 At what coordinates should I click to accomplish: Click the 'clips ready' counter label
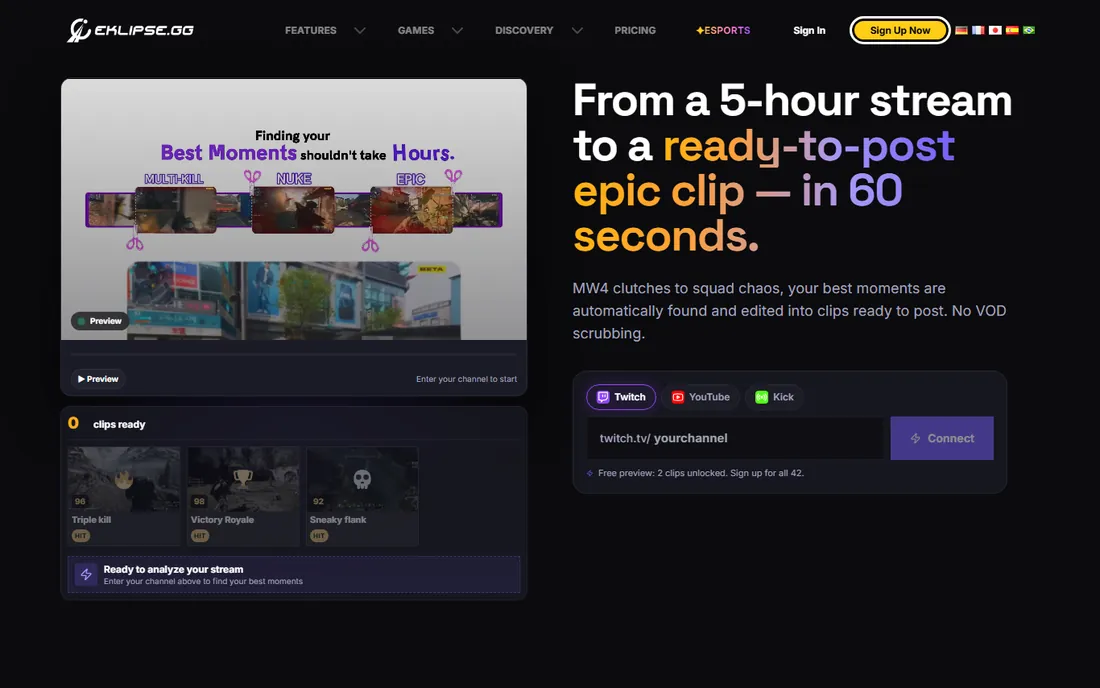119,424
